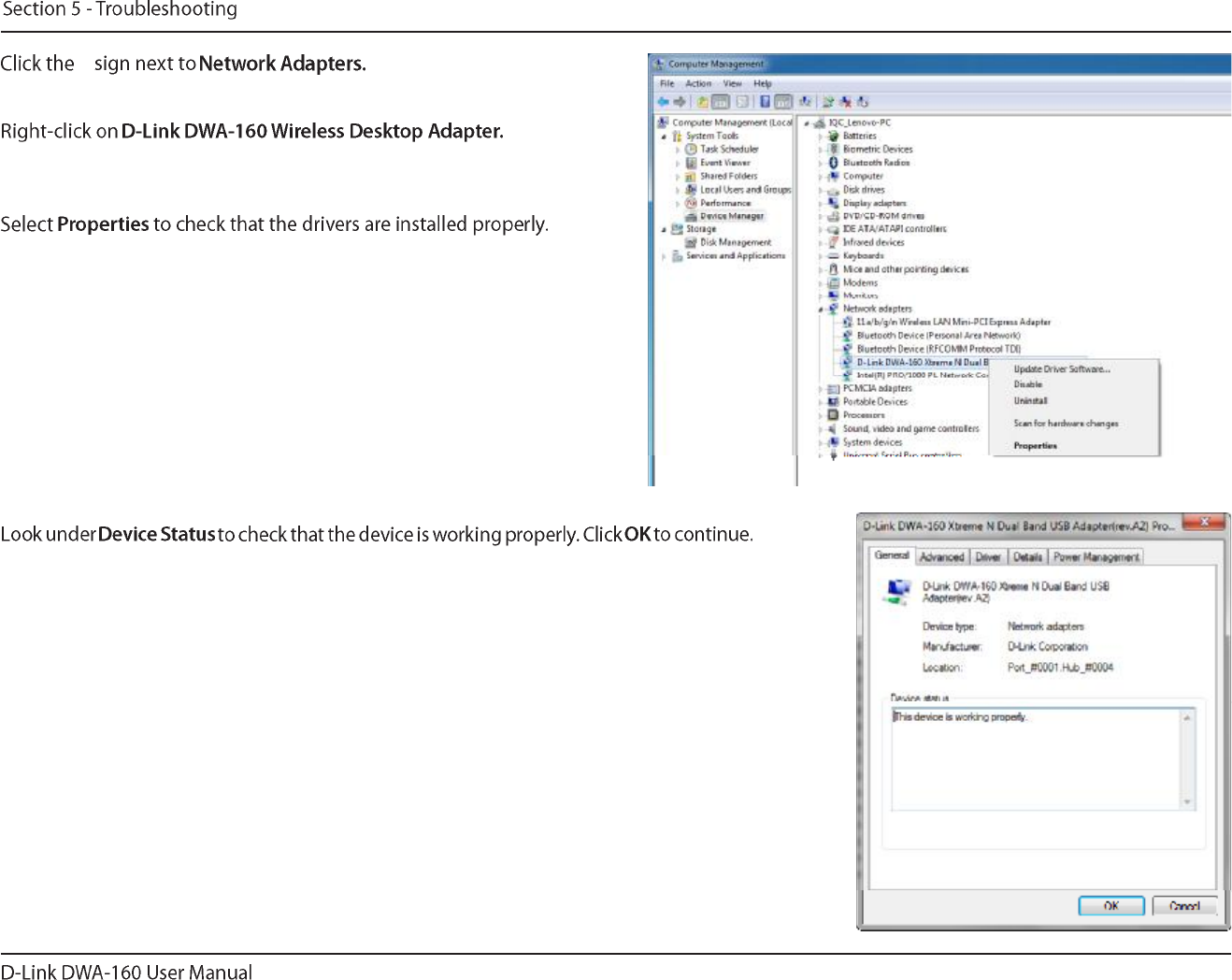Click the PCMCIA adapters icon

(834, 388)
